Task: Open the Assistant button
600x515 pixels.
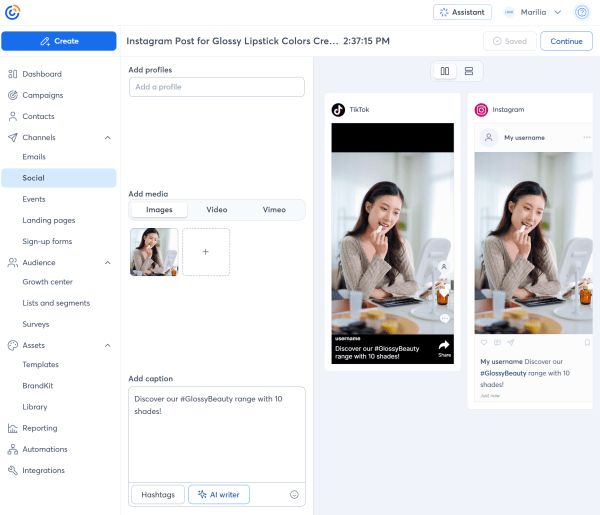Action: [x=462, y=12]
